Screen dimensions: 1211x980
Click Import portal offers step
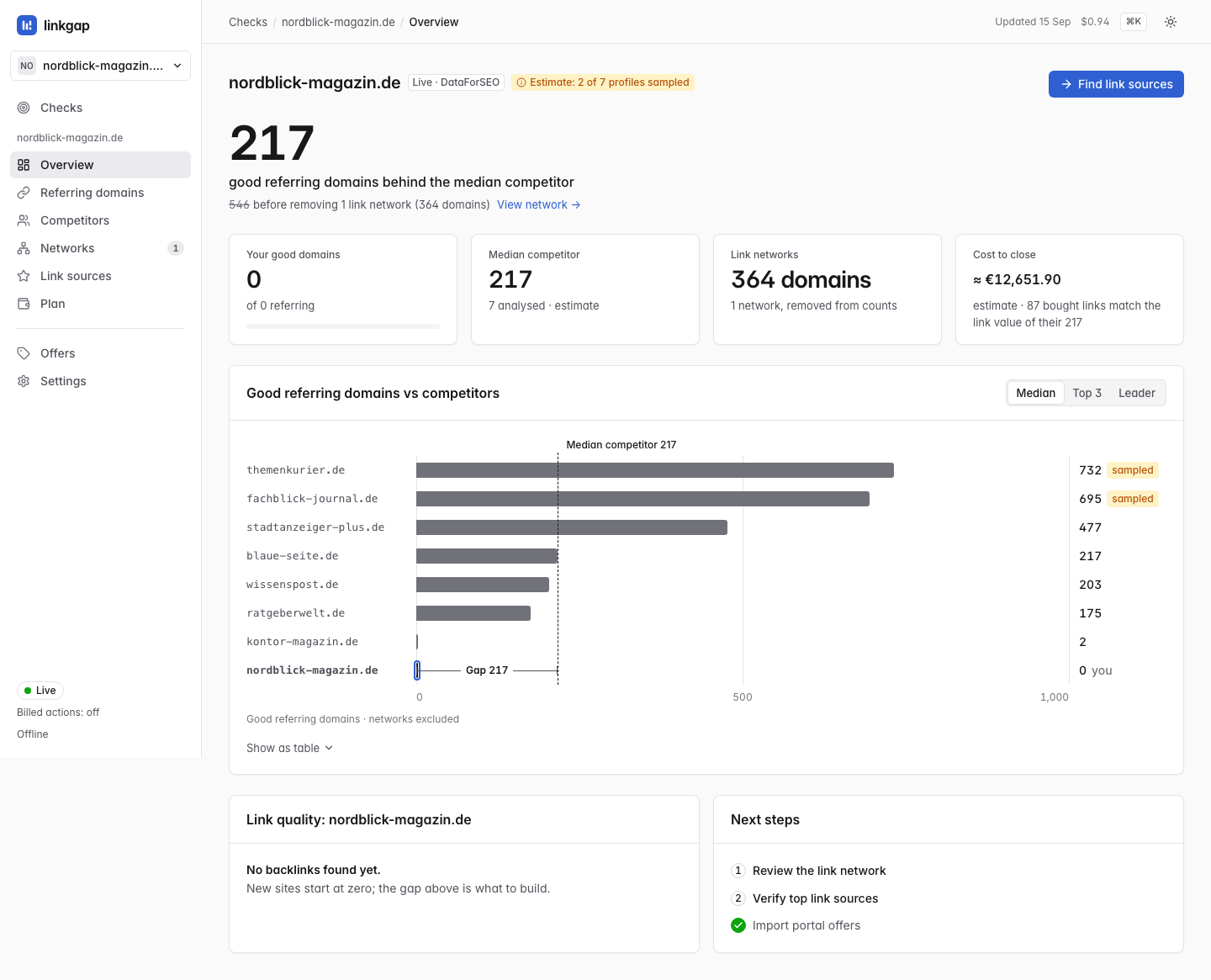point(806,925)
